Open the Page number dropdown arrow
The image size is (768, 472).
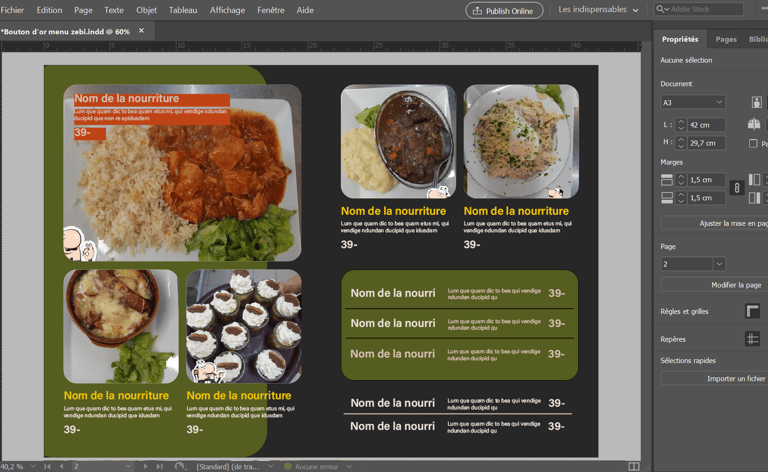pos(719,264)
